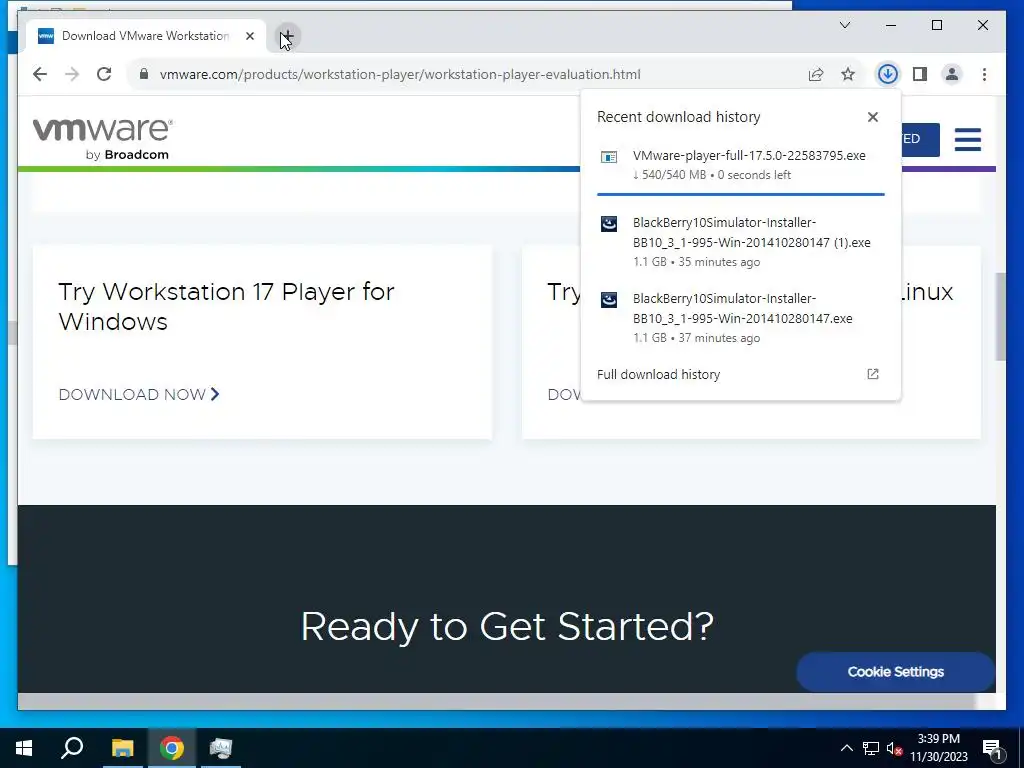Open the VMware hamburger menu
Screen dimensions: 1024x768
pos(968,139)
